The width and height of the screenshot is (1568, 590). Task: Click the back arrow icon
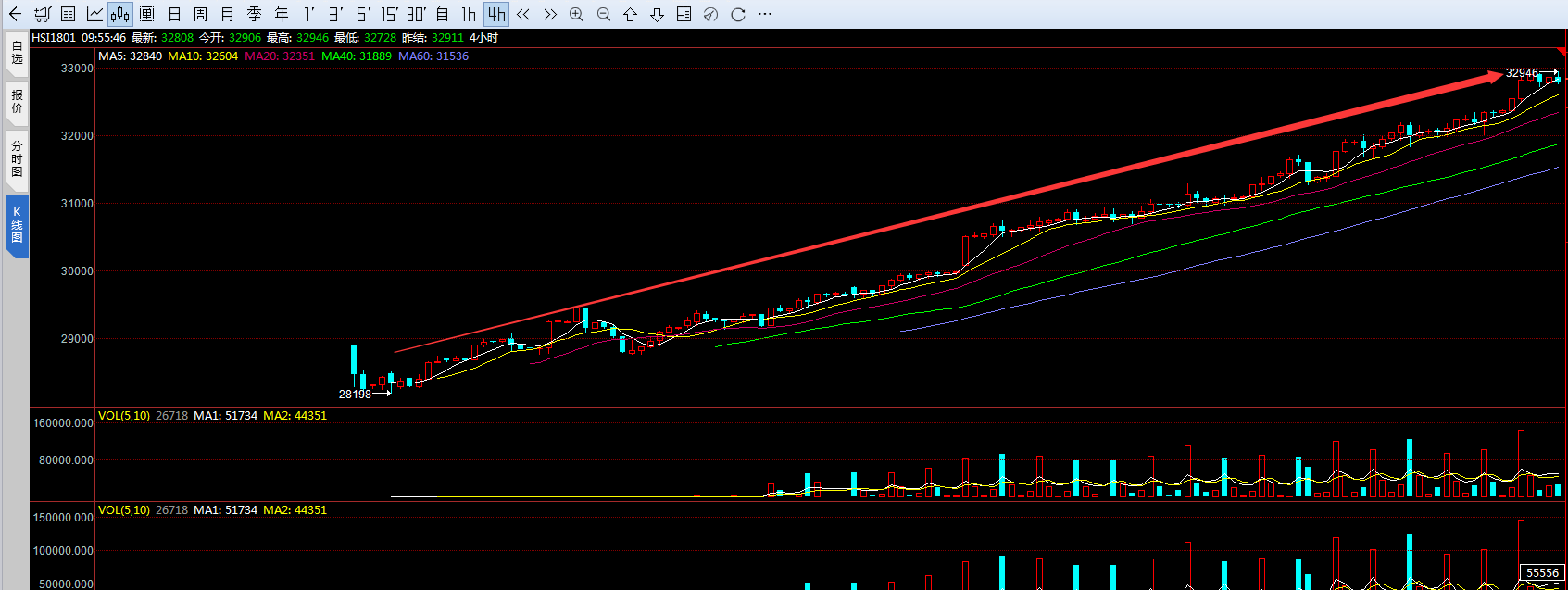[x=14, y=14]
